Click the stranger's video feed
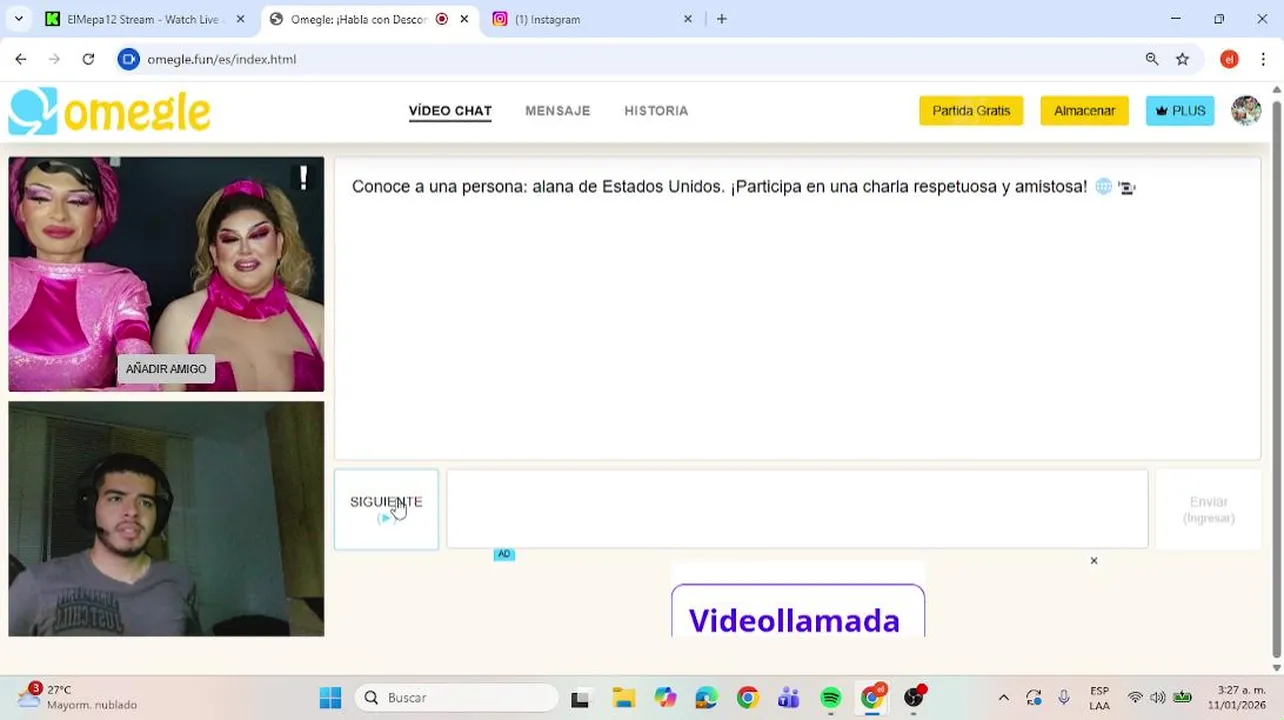Screen dimensions: 1284x720 [x=166, y=274]
